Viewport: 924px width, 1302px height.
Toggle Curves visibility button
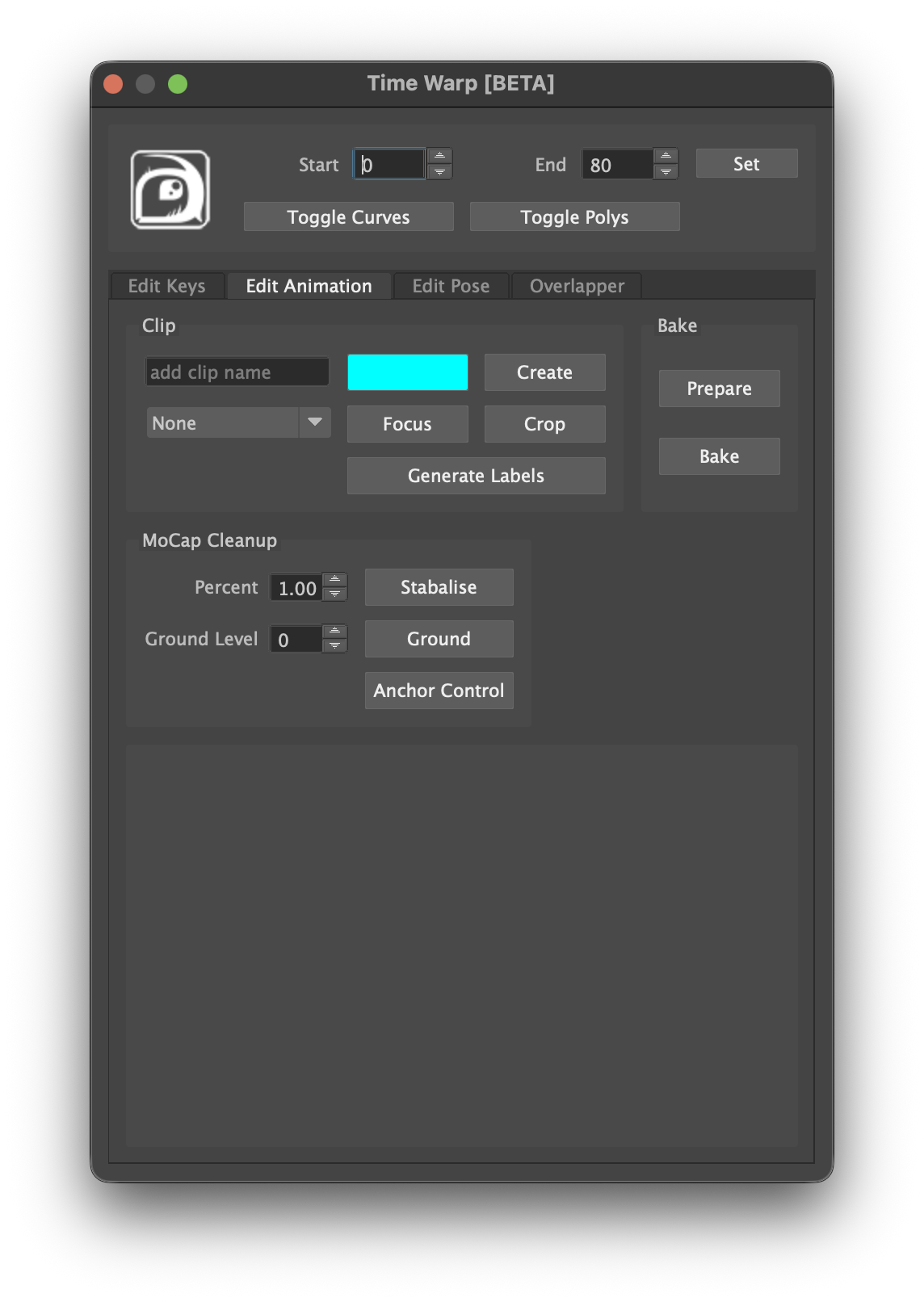click(348, 216)
